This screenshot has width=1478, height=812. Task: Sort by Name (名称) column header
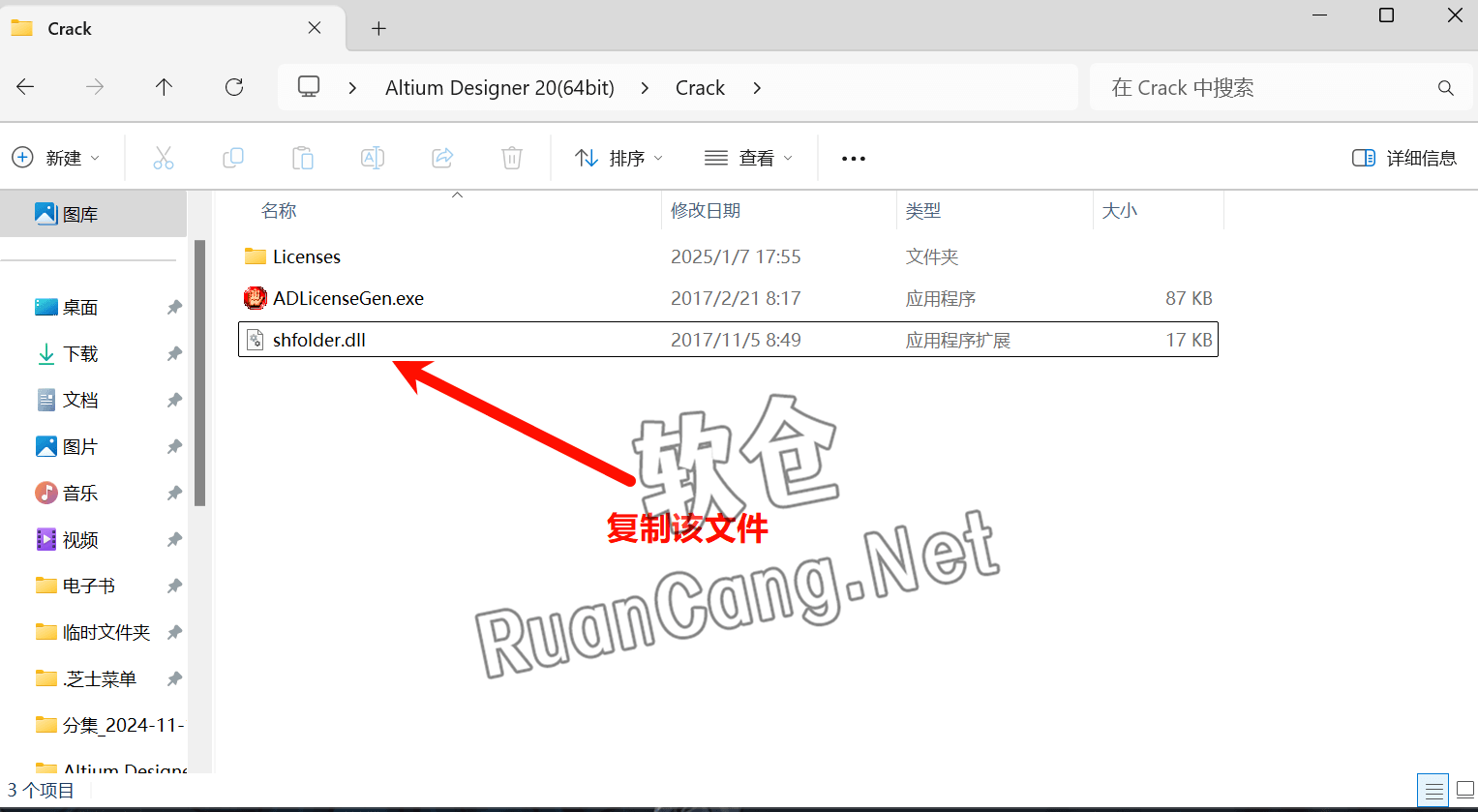(x=279, y=210)
